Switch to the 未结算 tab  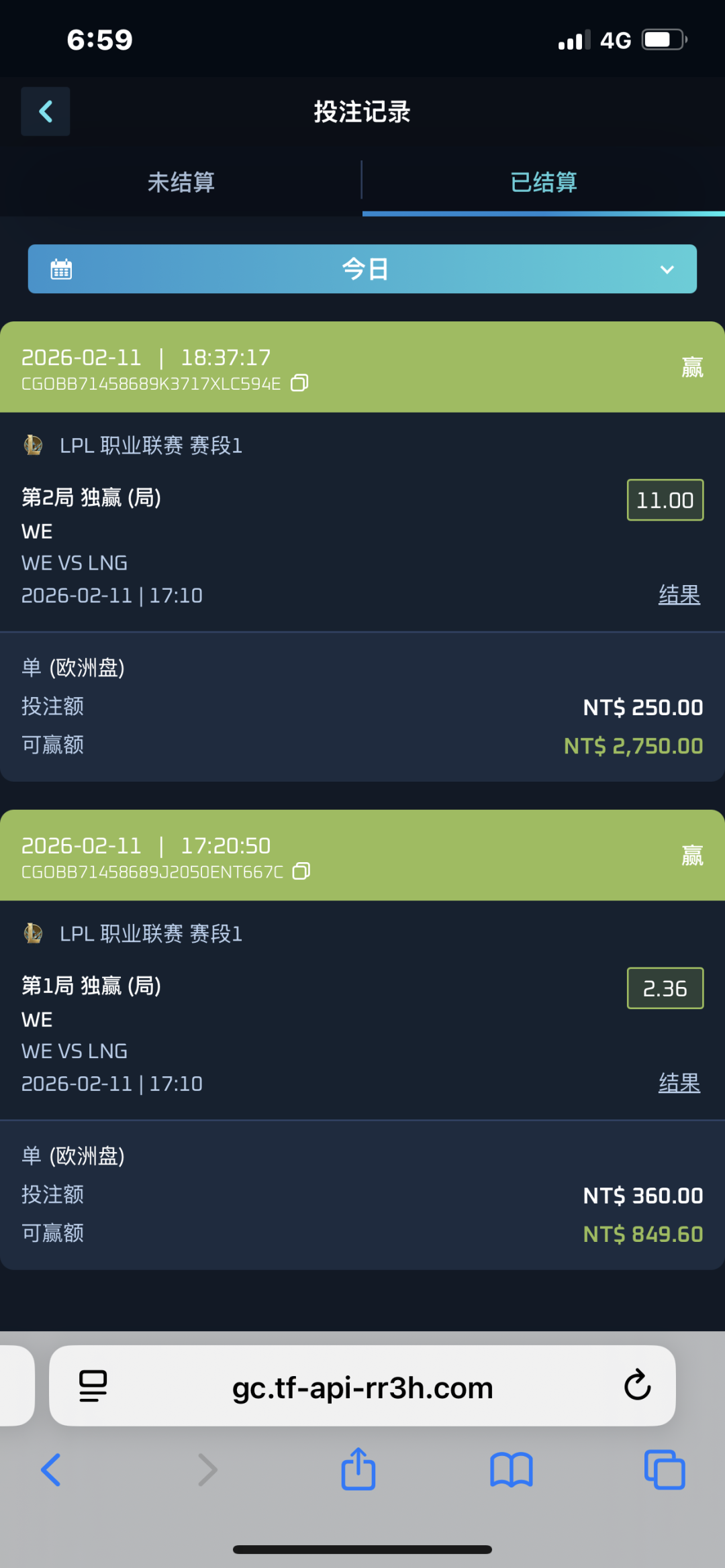(181, 182)
